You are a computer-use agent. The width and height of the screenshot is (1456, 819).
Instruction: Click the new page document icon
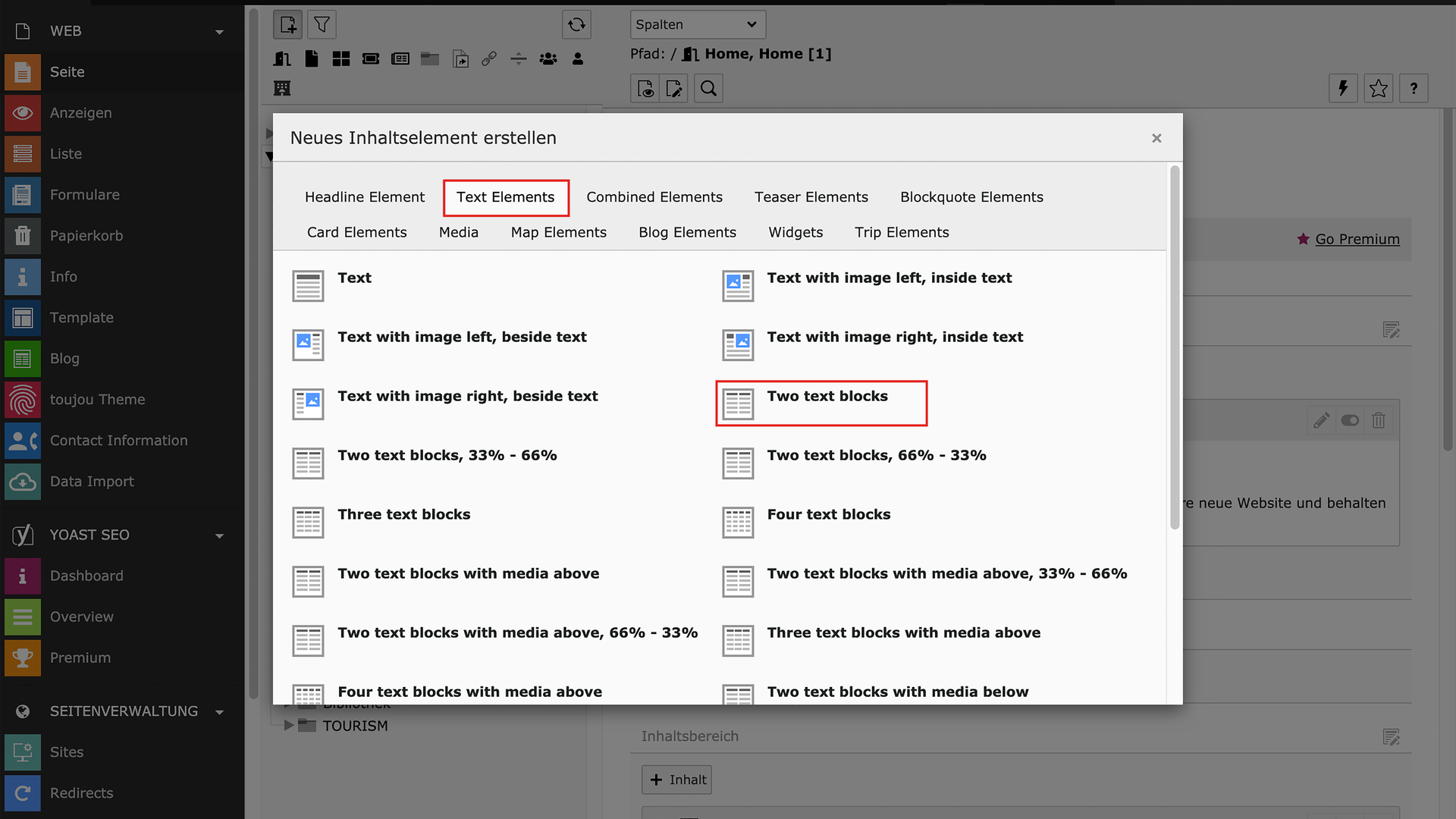tap(288, 24)
